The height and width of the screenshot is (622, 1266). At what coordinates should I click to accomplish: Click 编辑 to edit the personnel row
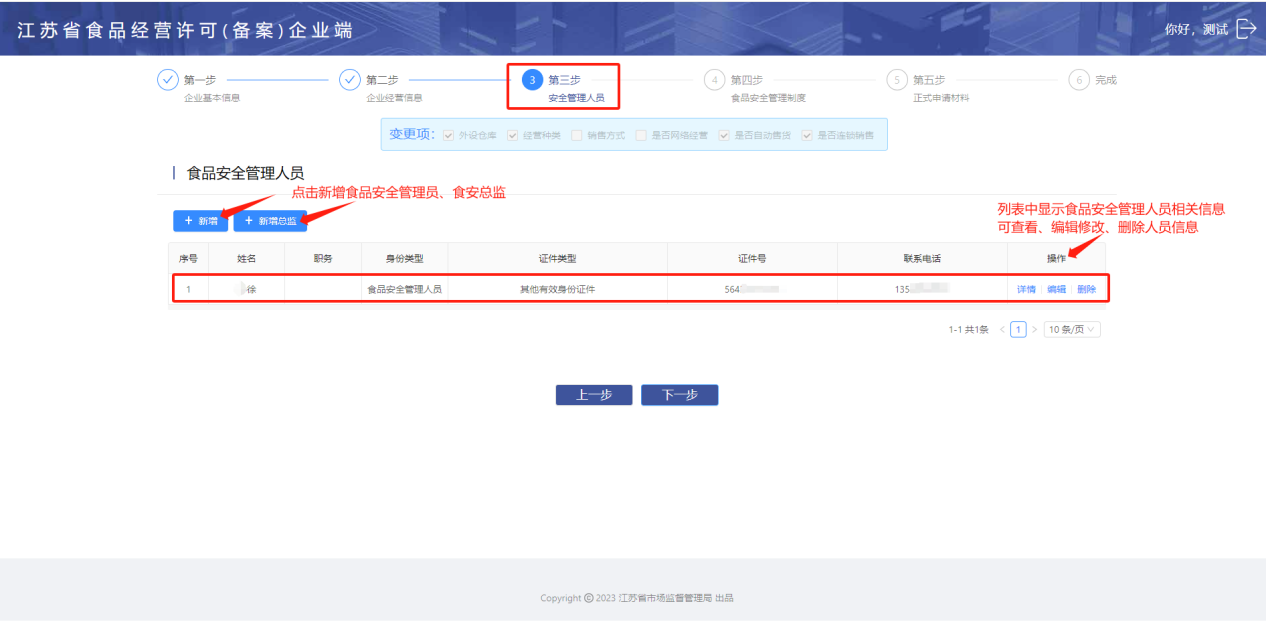[x=1056, y=289]
